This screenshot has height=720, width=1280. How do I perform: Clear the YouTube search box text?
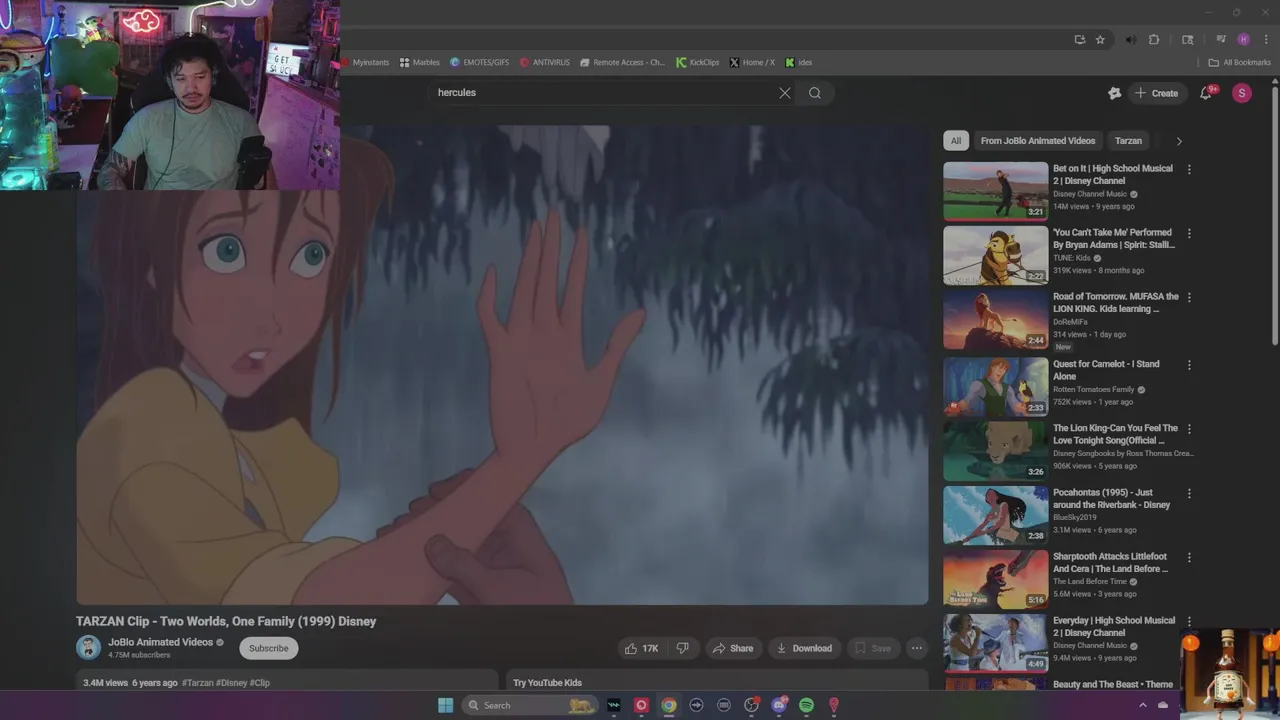click(785, 93)
